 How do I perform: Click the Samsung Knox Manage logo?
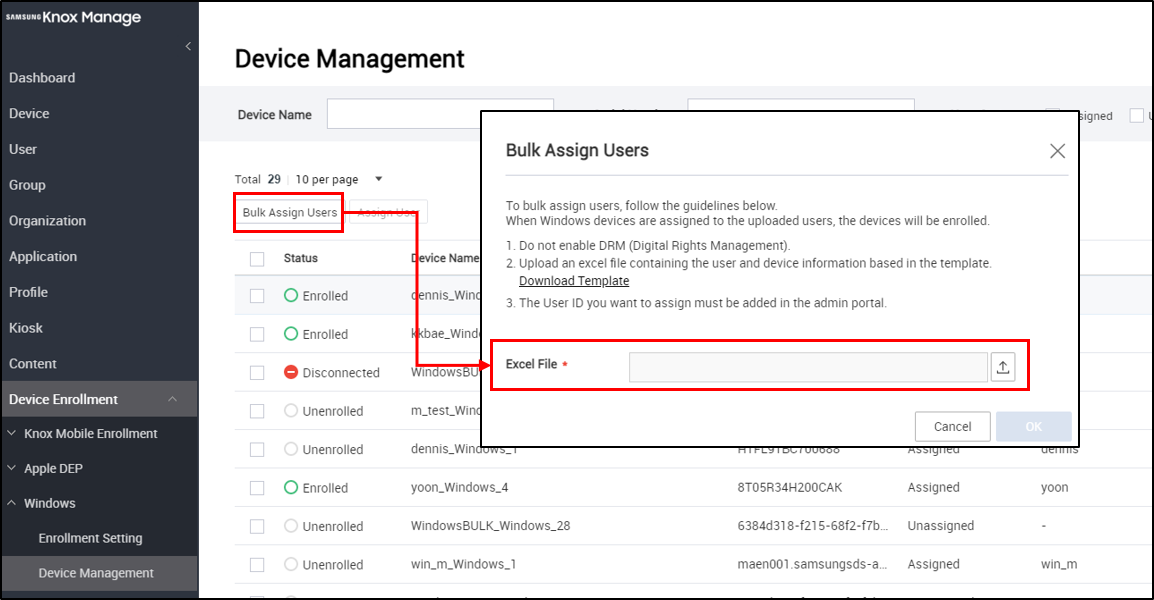(x=74, y=17)
